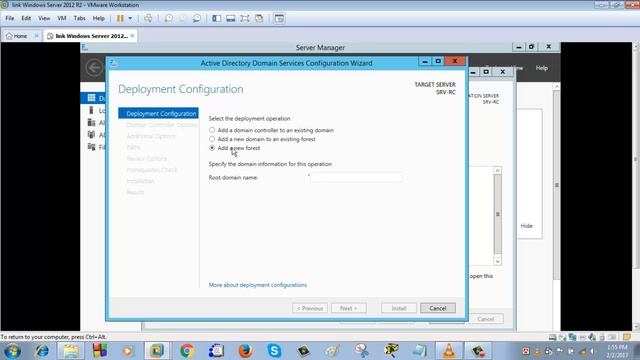This screenshot has width=640, height=360.
Task: Click the Previous button in the wizard
Action: click(310, 308)
